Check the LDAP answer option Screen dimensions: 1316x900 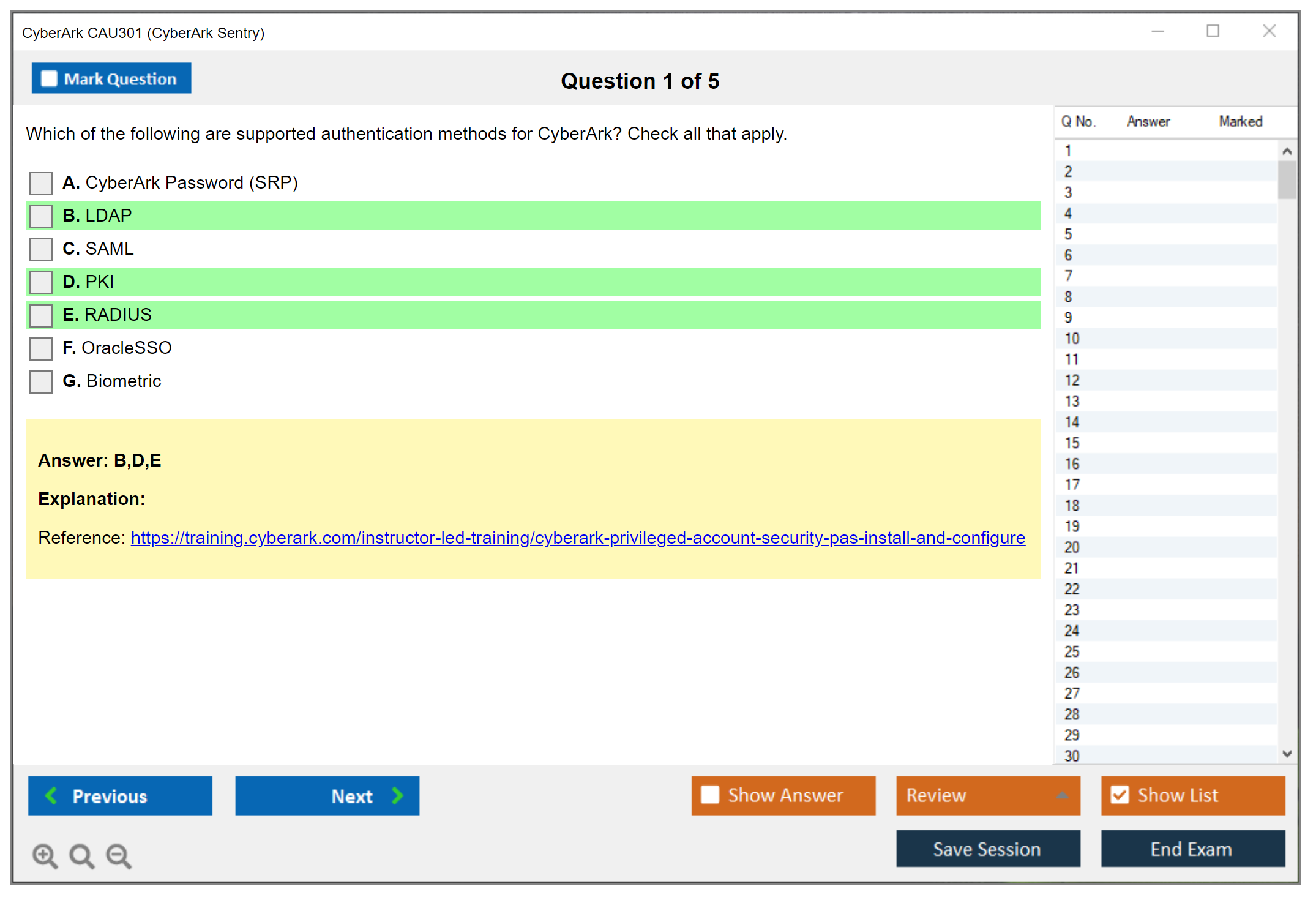[41, 216]
